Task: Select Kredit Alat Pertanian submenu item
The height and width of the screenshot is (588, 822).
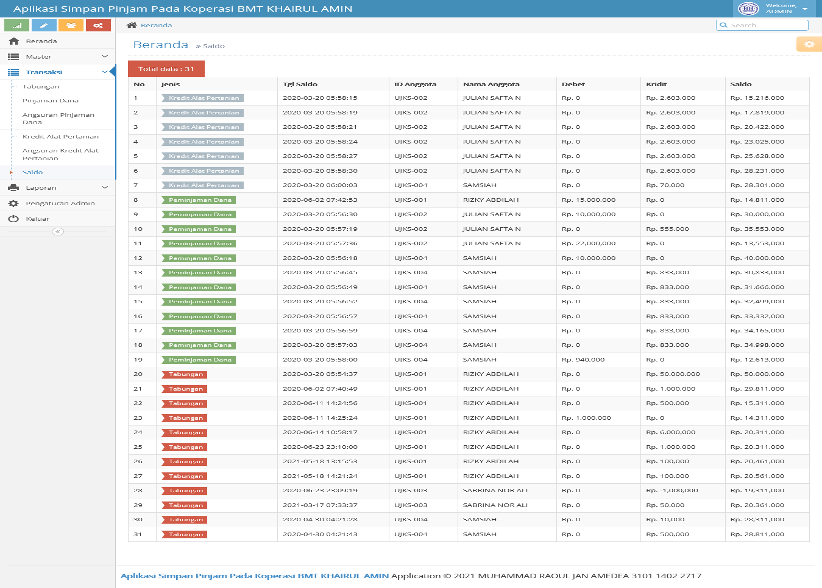Action: 60,136
